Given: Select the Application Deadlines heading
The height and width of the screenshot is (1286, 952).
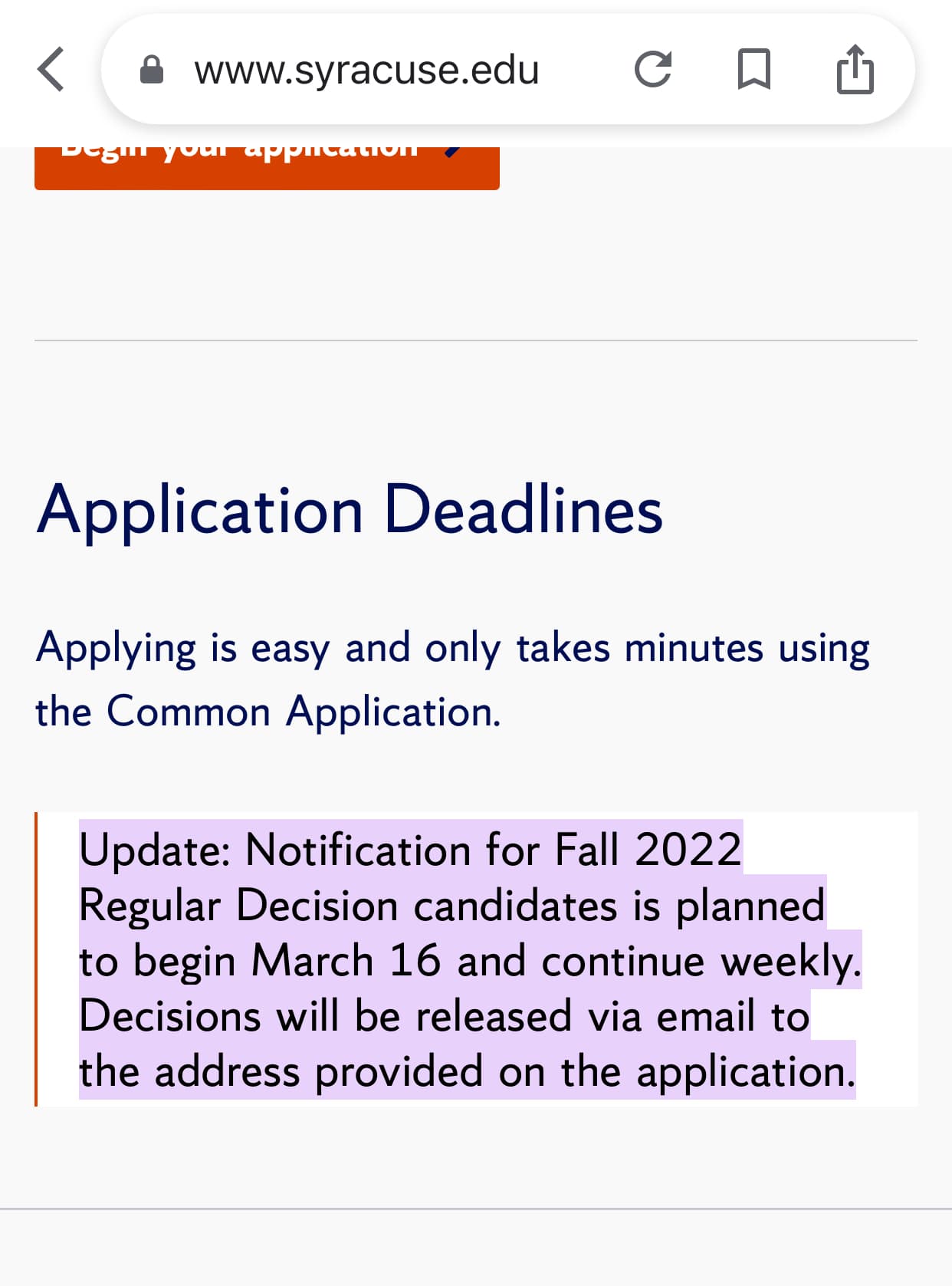Looking at the screenshot, I should point(350,509).
